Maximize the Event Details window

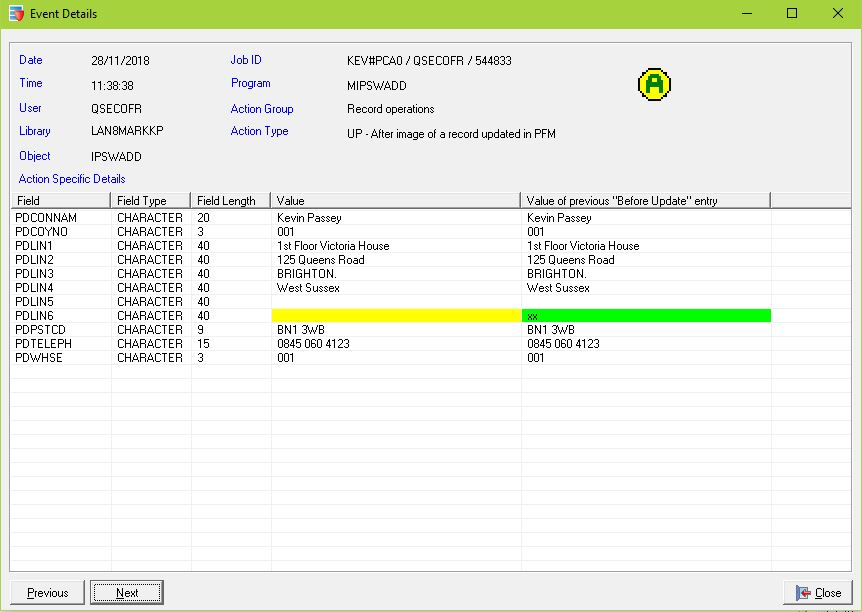click(791, 14)
